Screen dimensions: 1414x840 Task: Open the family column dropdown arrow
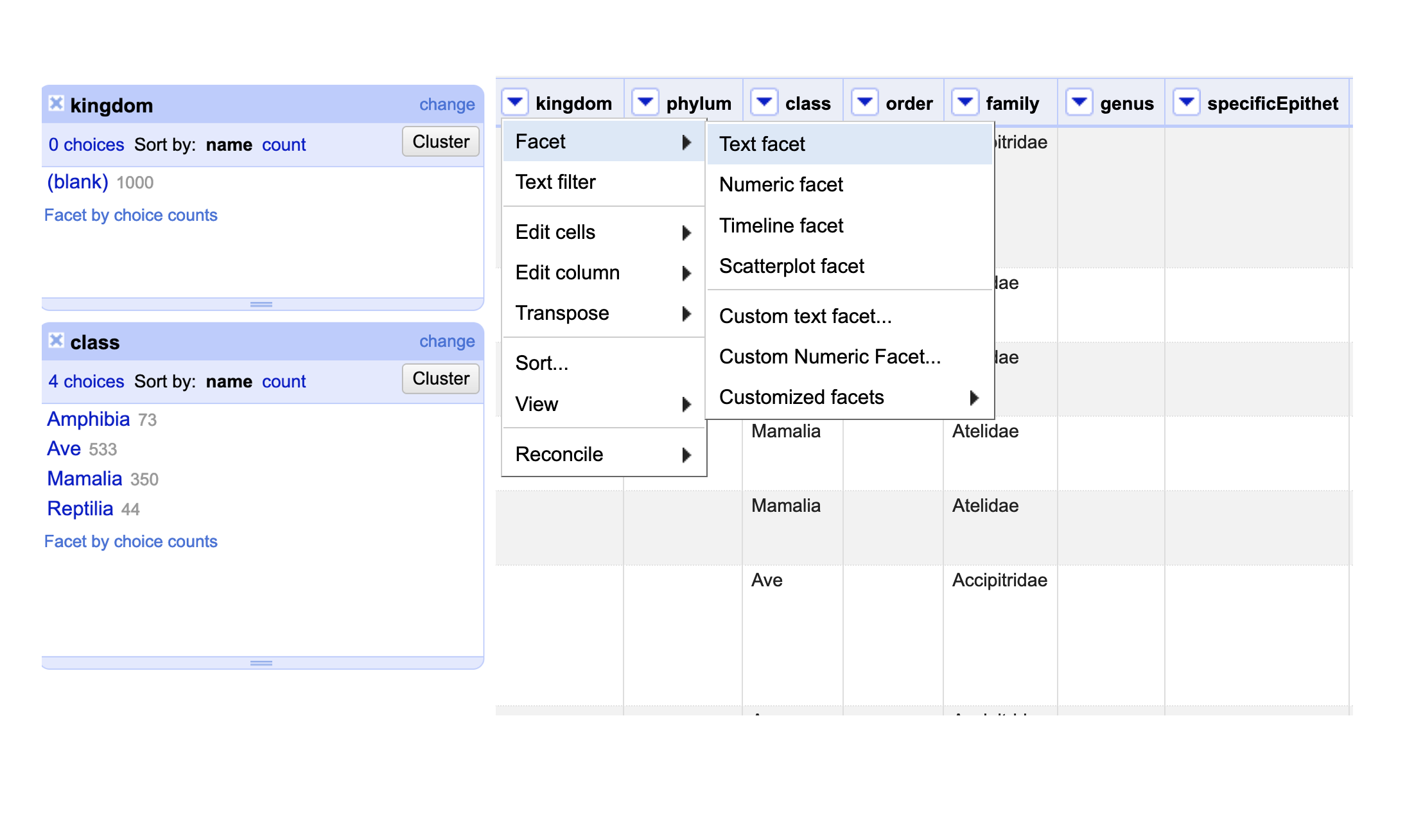tap(965, 102)
